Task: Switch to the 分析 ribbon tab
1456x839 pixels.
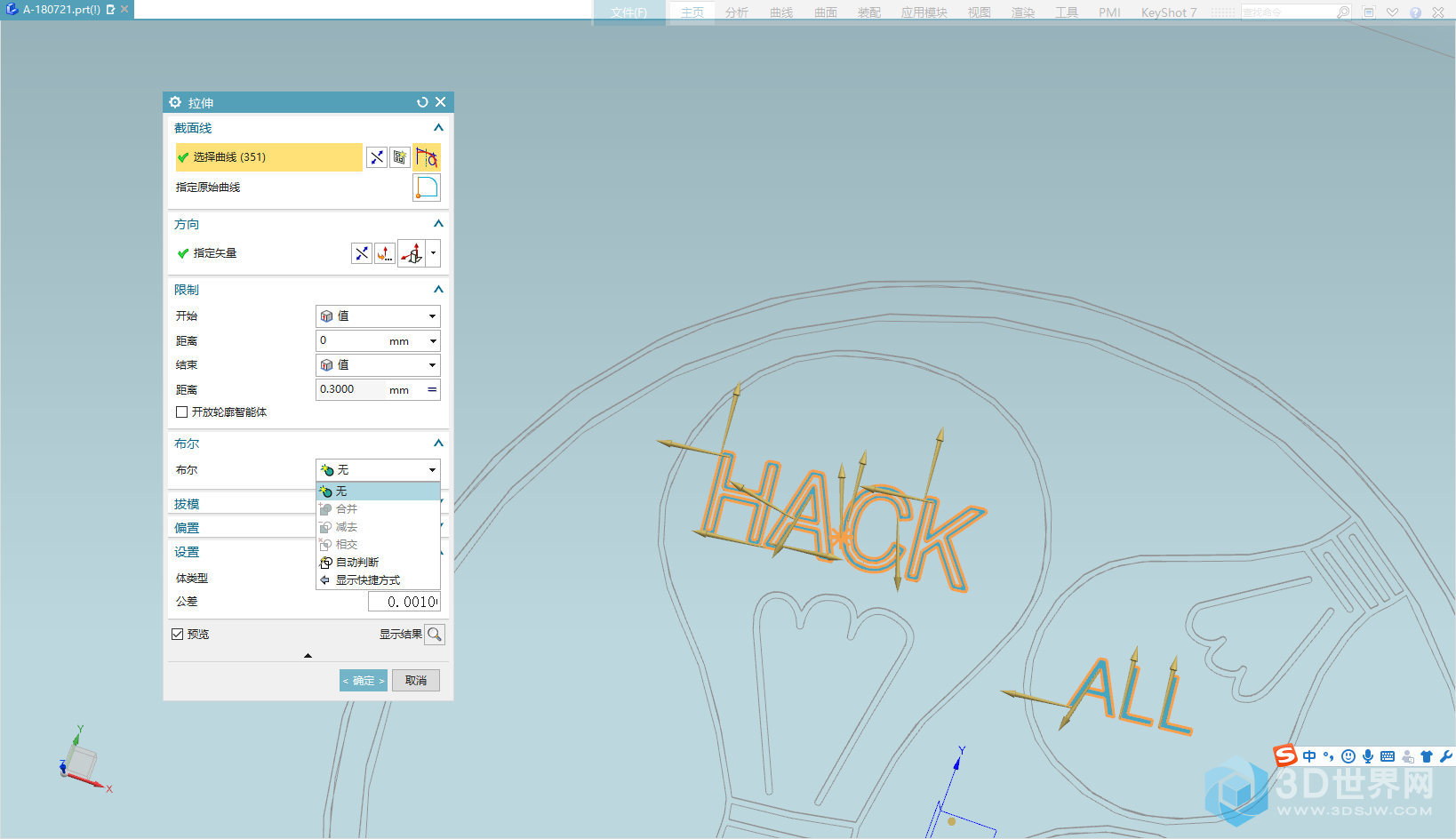Action: tap(737, 12)
